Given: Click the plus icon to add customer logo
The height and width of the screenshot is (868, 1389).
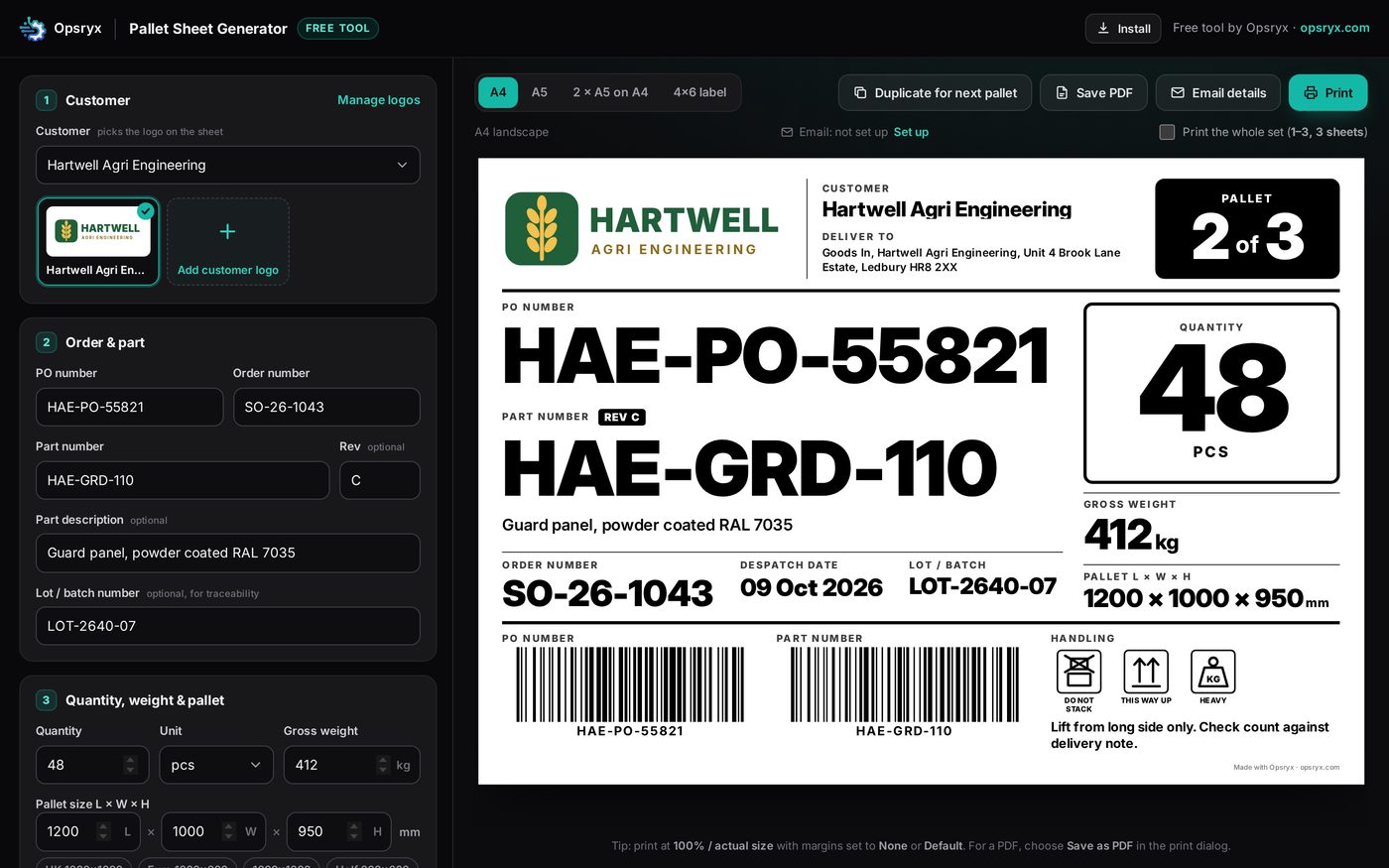Looking at the screenshot, I should click(227, 231).
